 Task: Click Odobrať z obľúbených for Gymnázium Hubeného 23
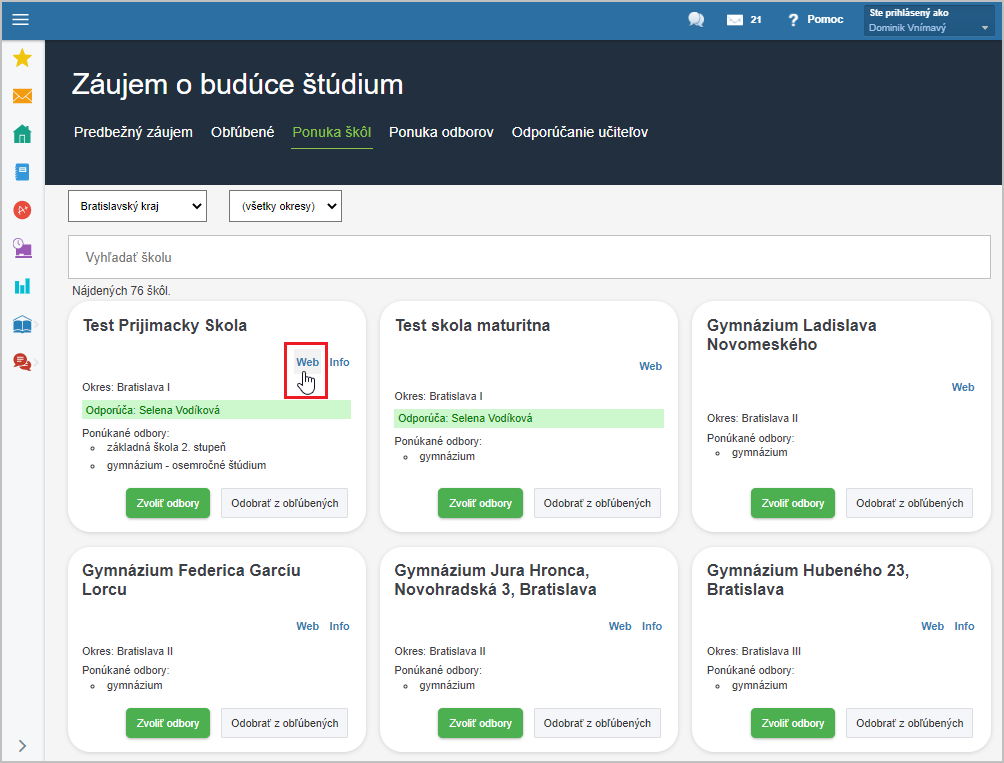909,723
